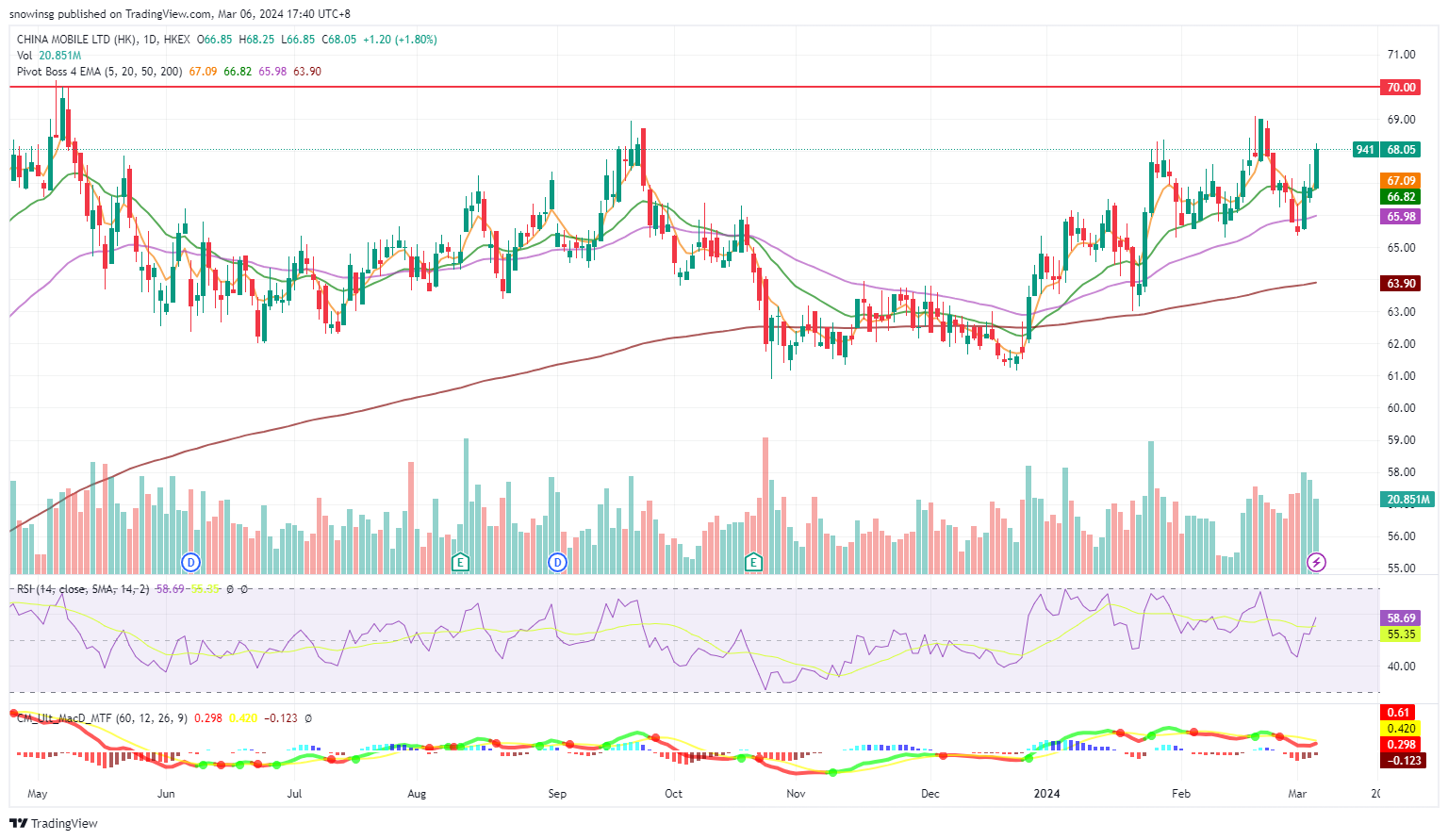The width and height of the screenshot is (1448, 840).
Task: Click the Dec label on time axis
Action: coord(930,794)
